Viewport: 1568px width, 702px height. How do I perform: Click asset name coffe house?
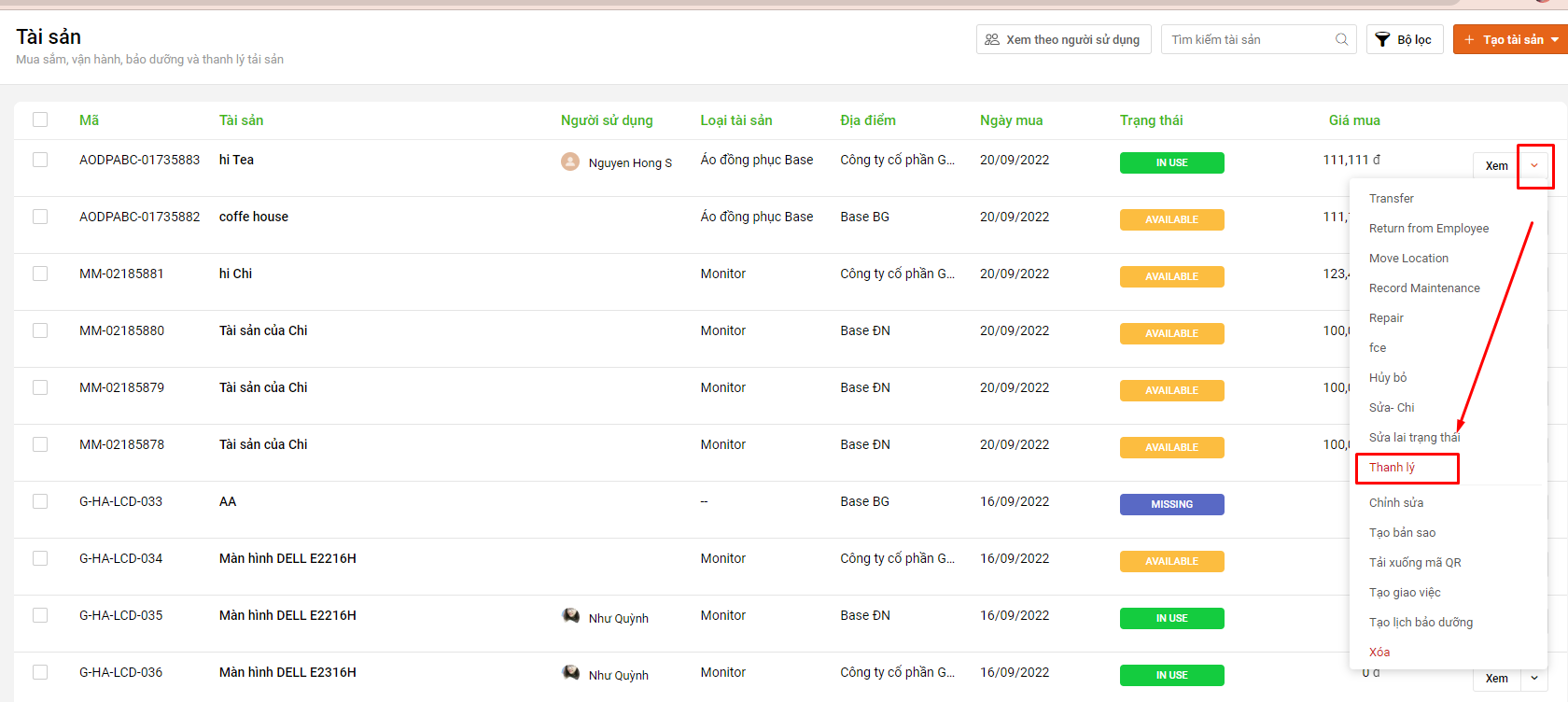(x=254, y=217)
